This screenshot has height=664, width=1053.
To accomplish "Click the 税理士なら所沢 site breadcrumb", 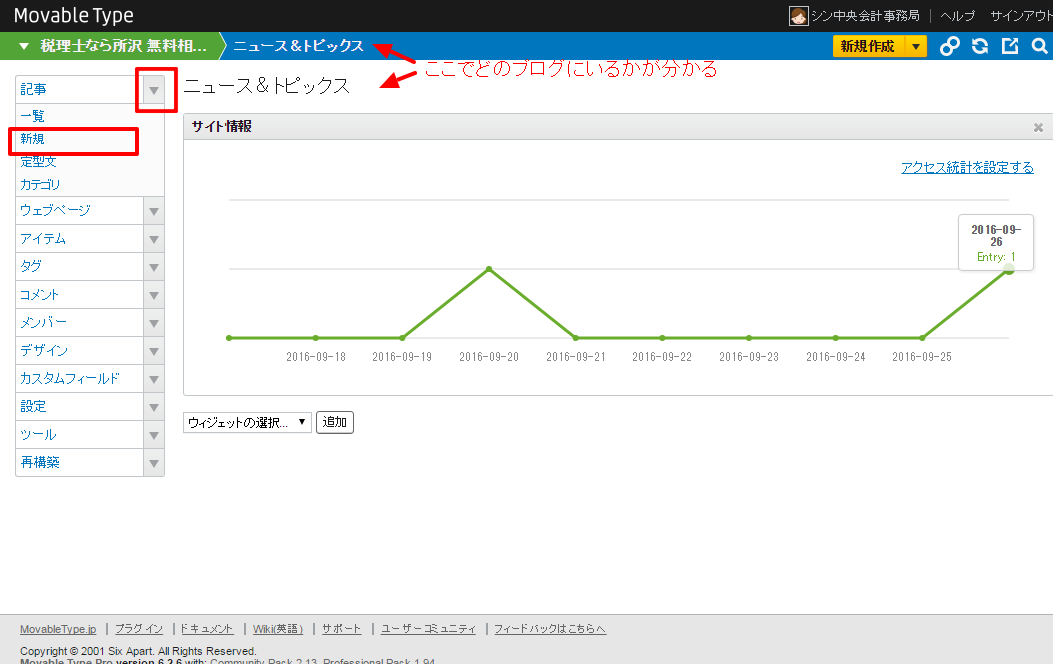I will pyautogui.click(x=123, y=46).
